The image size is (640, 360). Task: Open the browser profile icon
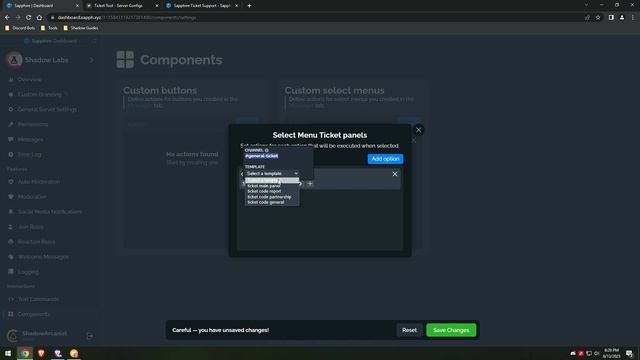pos(622,18)
